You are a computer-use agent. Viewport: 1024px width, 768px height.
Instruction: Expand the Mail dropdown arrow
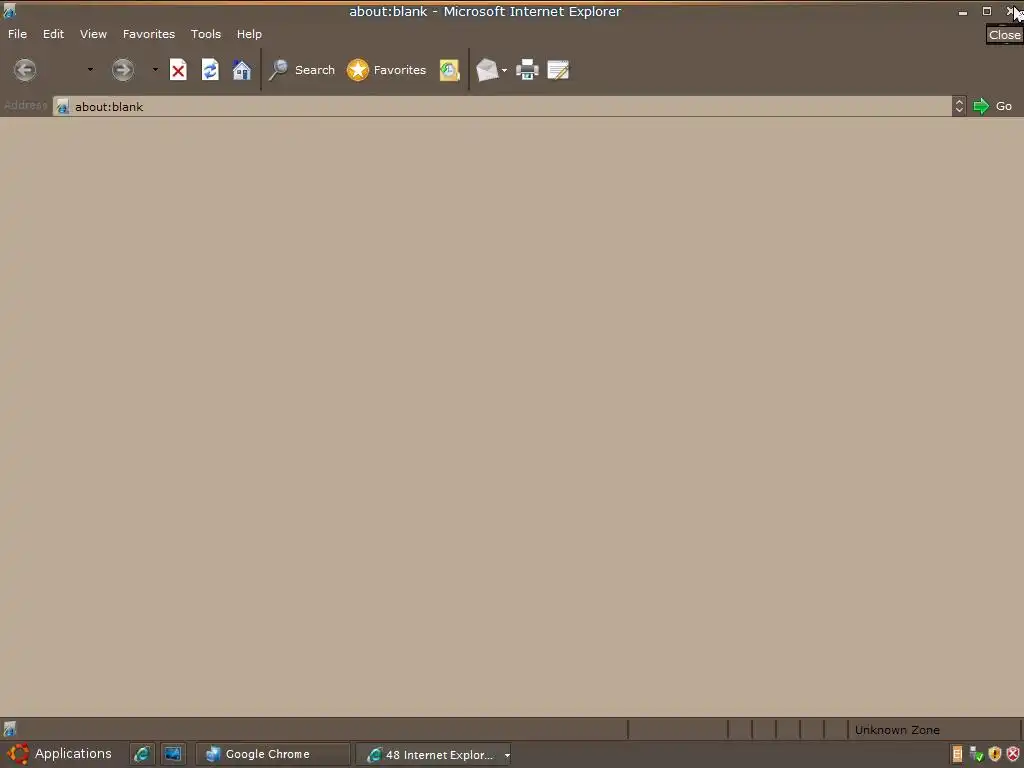(x=504, y=71)
